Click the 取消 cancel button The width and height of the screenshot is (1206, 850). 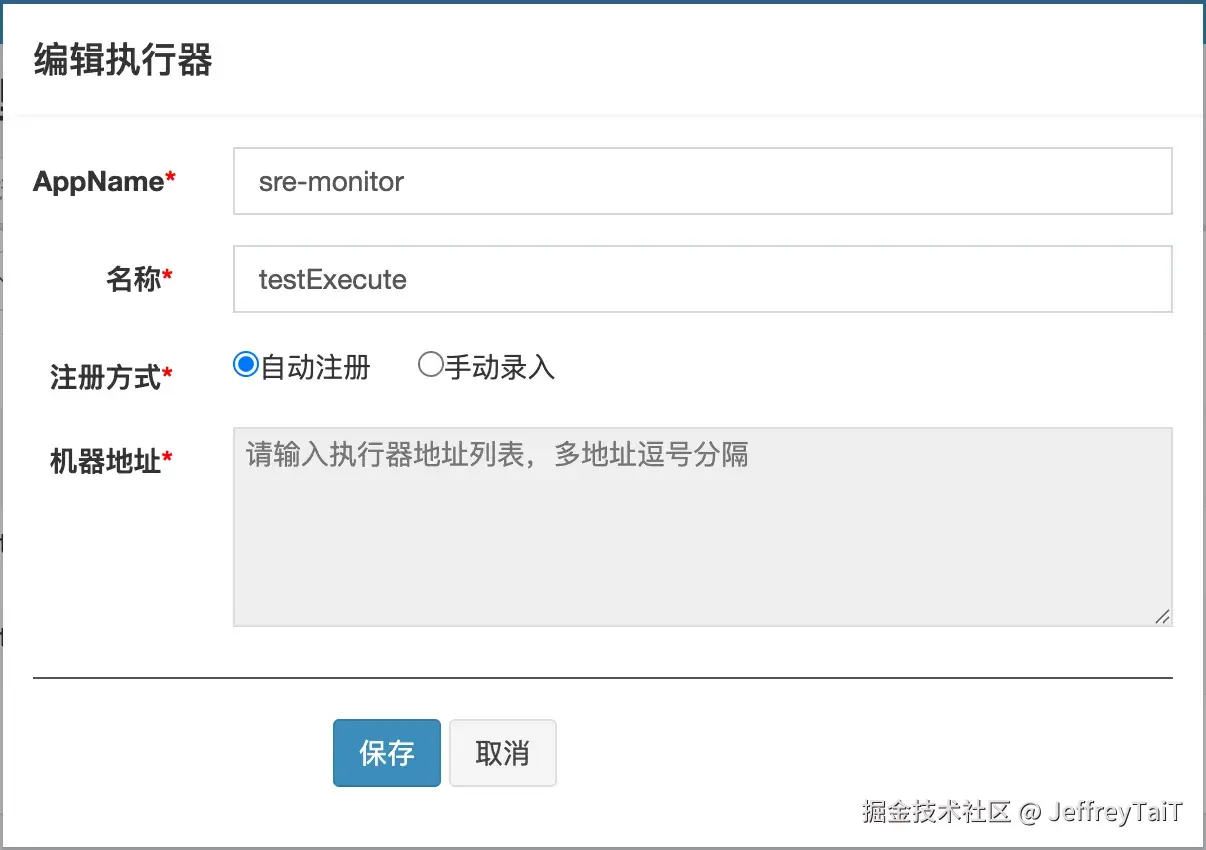[x=502, y=753]
